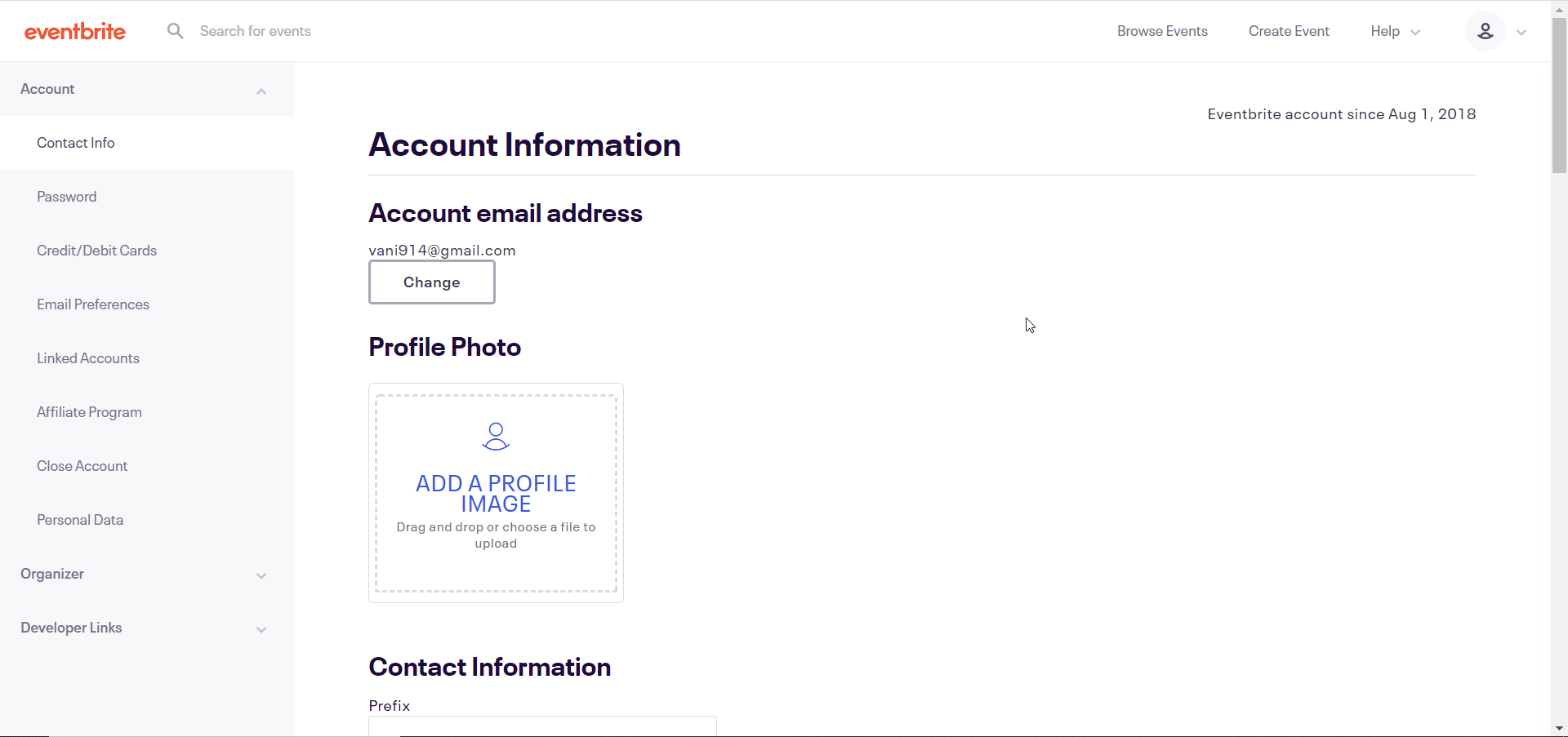
Task: Click the Profile Photo heading
Action: coord(445,347)
